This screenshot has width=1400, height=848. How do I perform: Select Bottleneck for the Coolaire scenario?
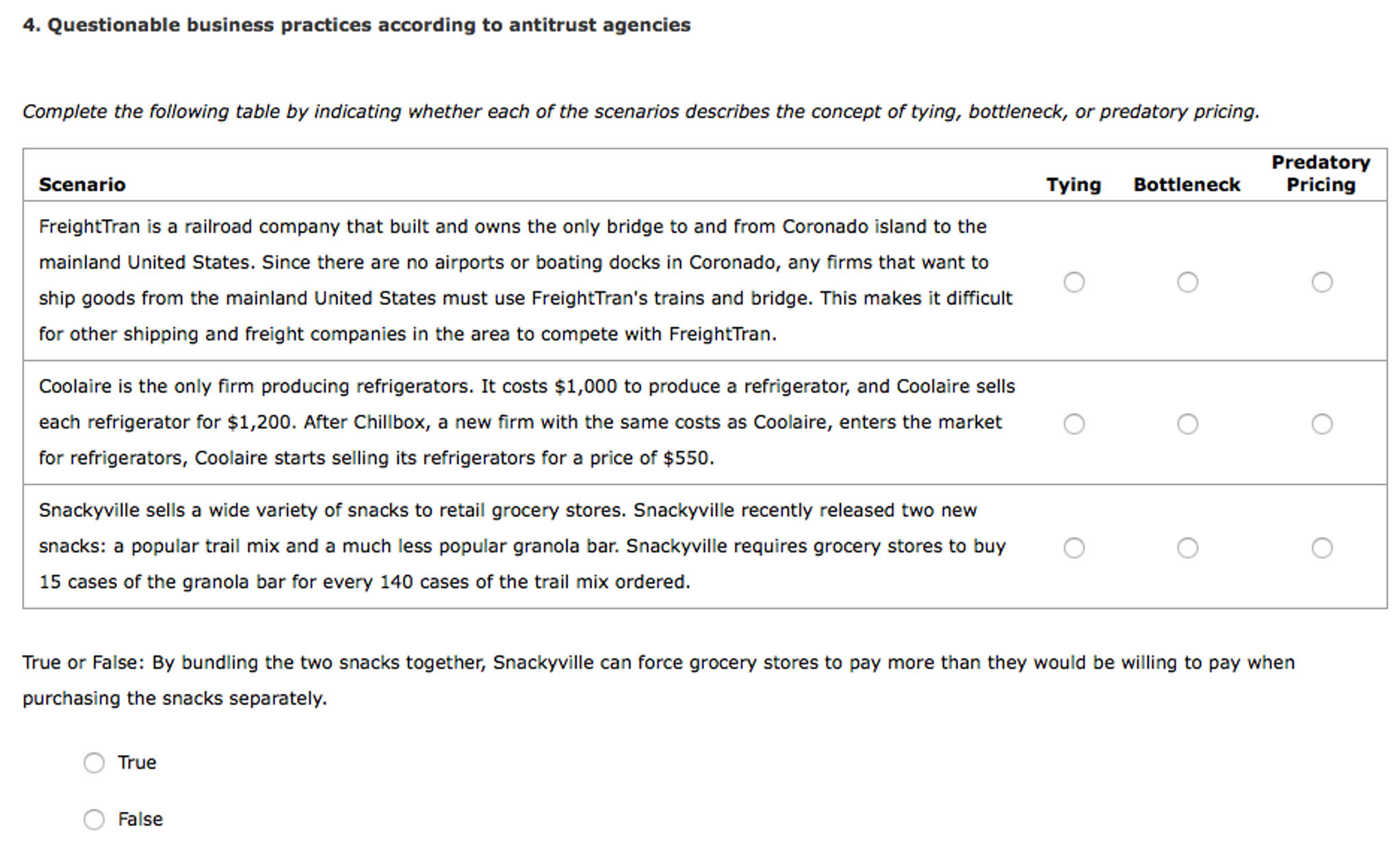[x=1187, y=424]
